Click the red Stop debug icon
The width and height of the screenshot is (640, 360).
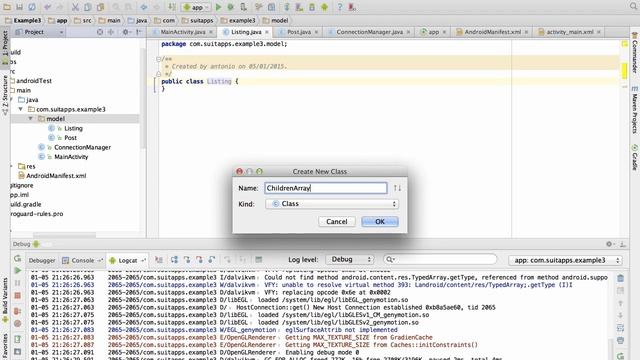point(18,296)
